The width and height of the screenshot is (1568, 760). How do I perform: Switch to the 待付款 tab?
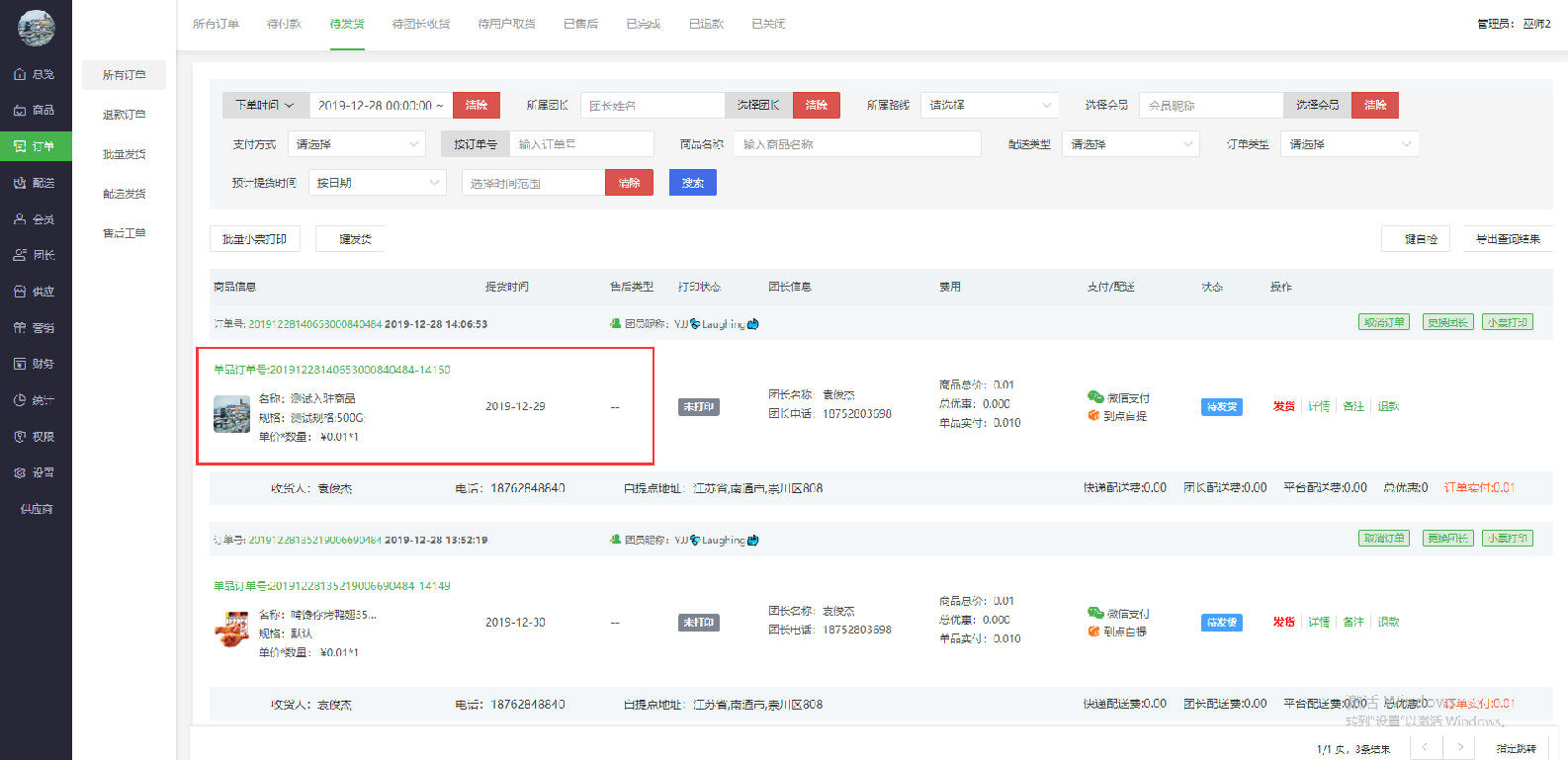click(284, 24)
